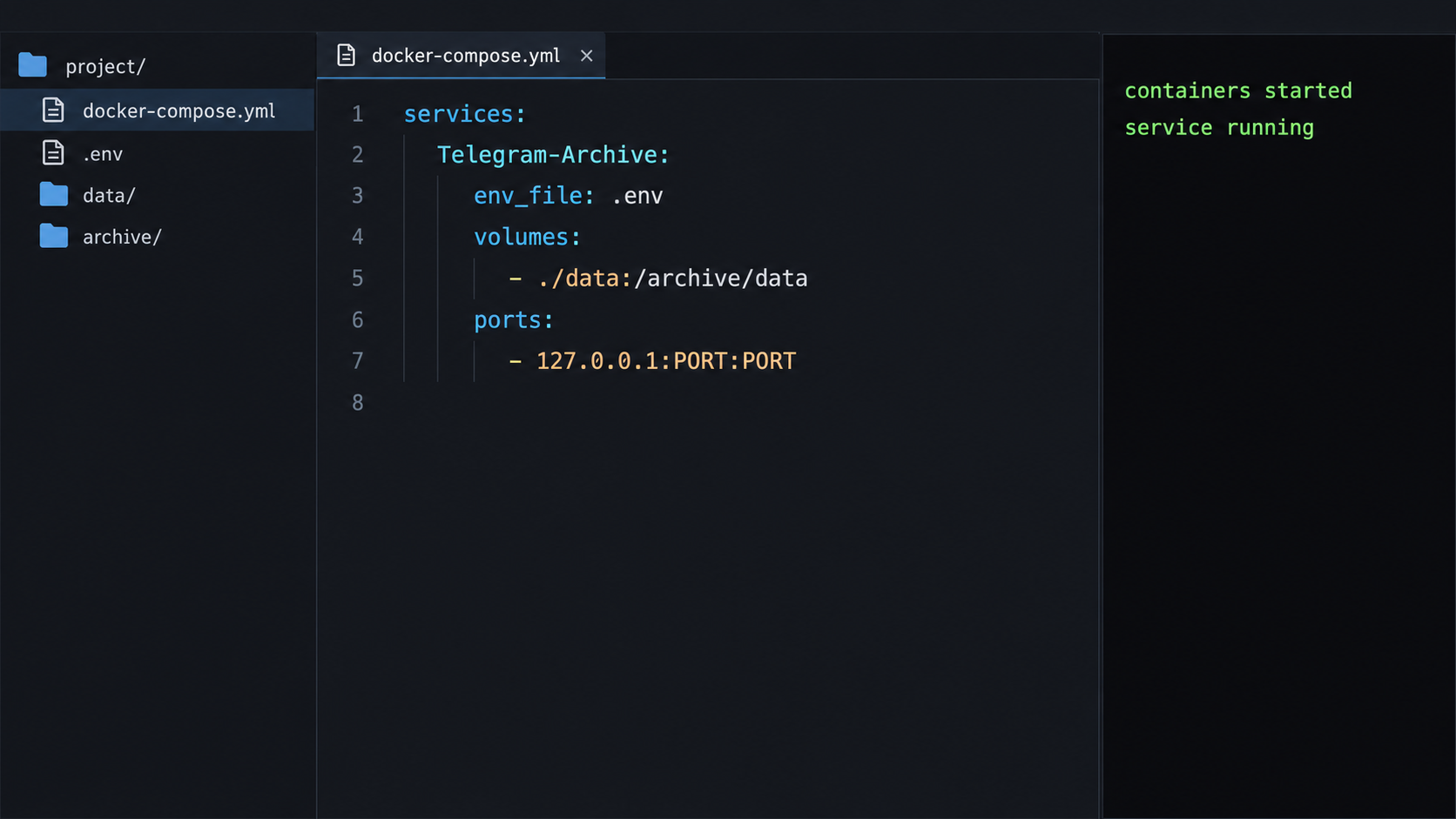Viewport: 1456px width, 819px height.
Task: Click the '.env' value on line 3
Action: pos(637,196)
